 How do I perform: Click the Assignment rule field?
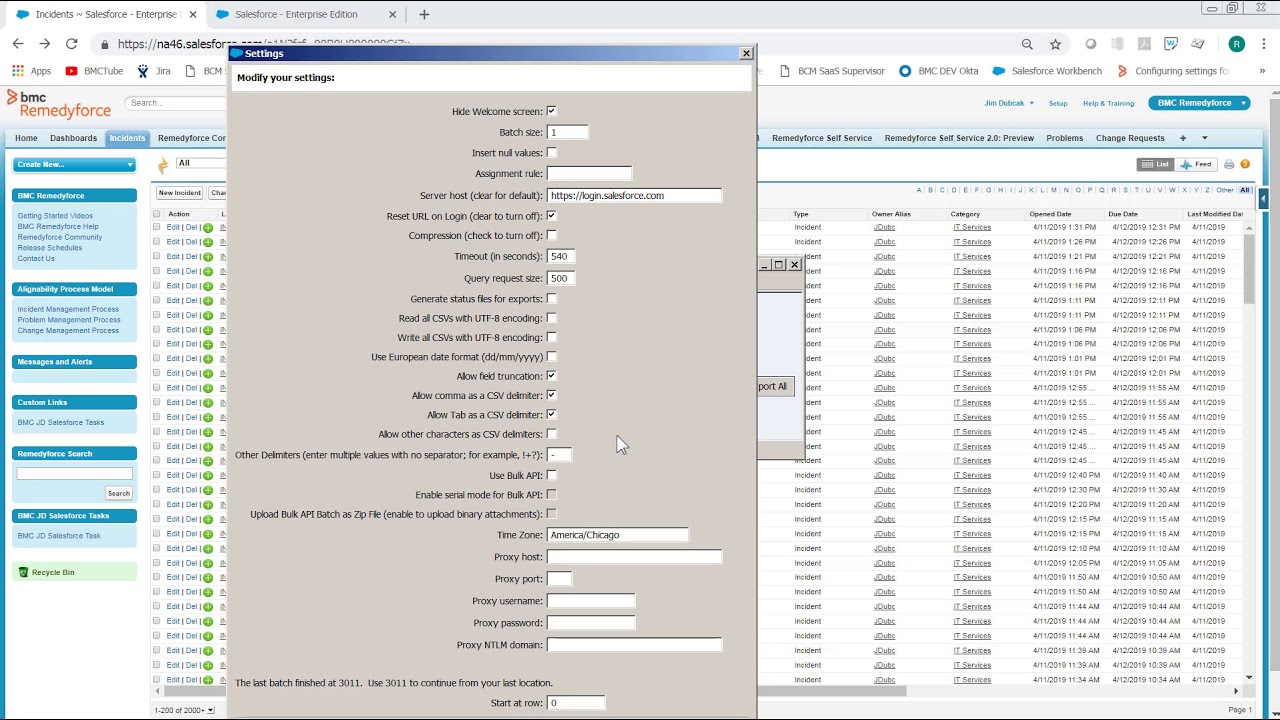(589, 174)
